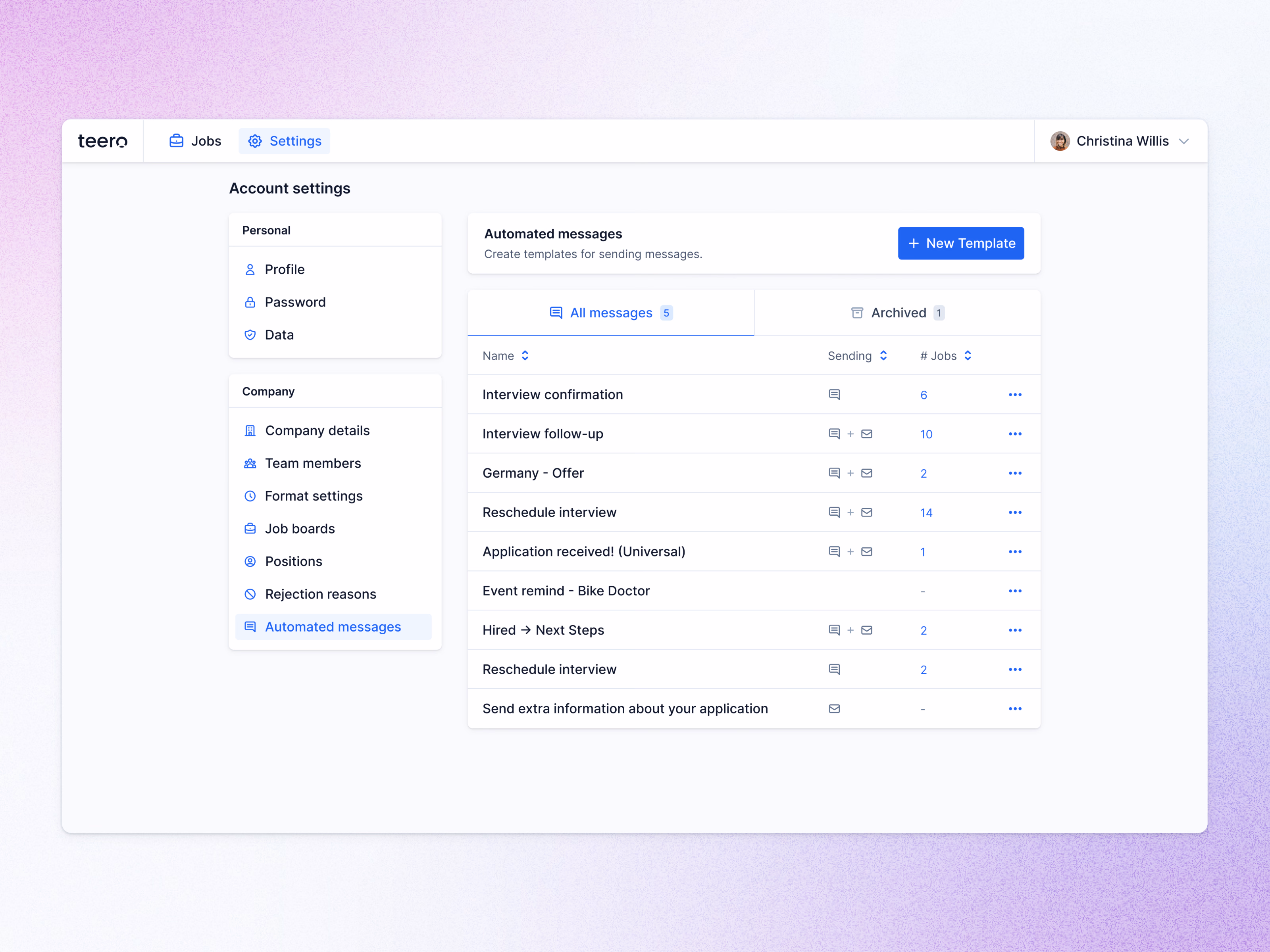Click jobs count 2 for Germany - Offer
This screenshot has width=1270, height=952.
click(x=924, y=474)
